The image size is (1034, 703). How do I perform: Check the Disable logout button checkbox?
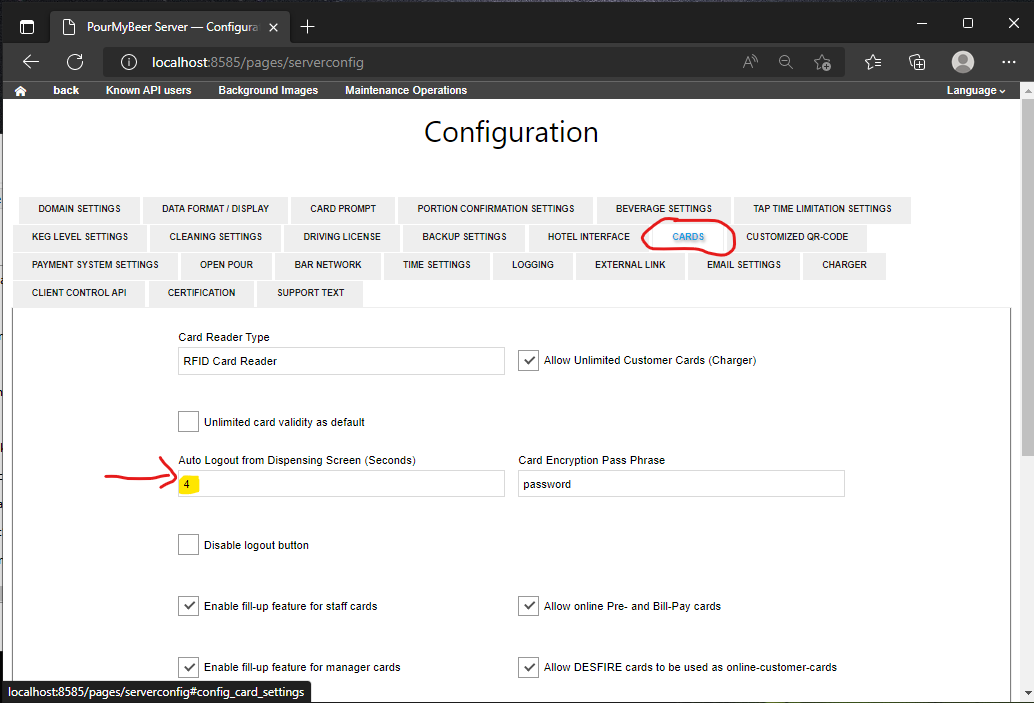point(189,545)
